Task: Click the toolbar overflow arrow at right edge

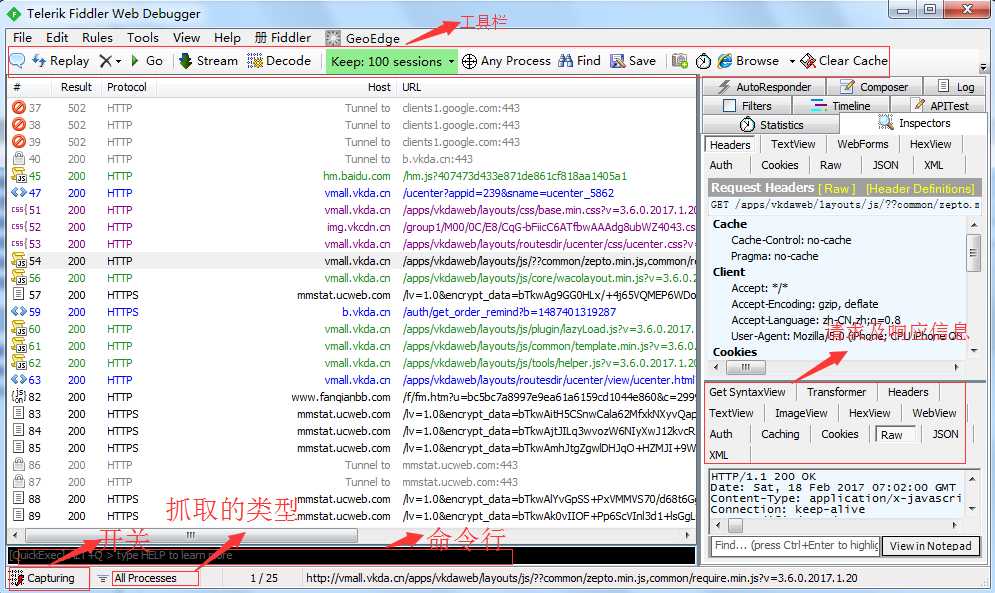Action: [x=983, y=67]
